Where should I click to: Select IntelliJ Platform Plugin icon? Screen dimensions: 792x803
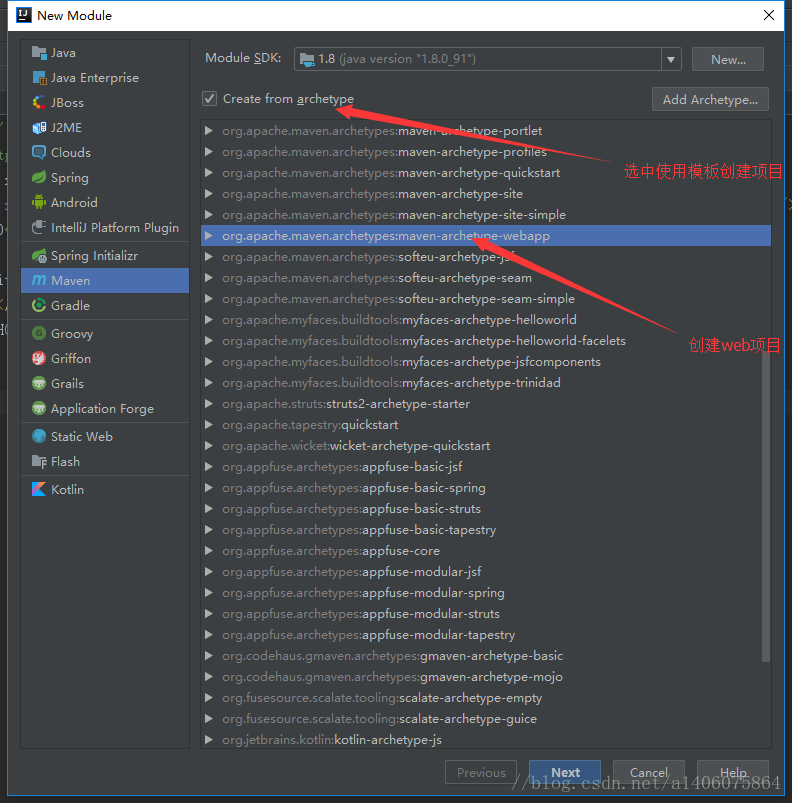[39, 227]
